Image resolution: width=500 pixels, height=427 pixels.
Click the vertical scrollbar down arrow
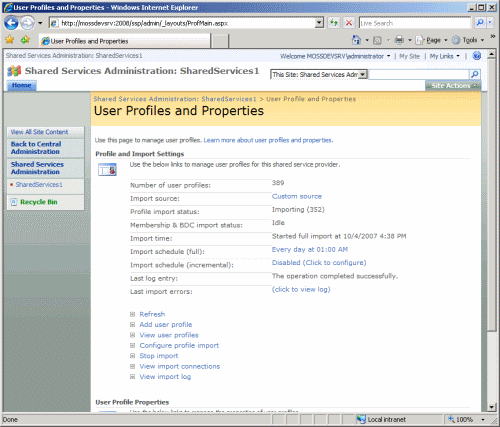point(491,407)
